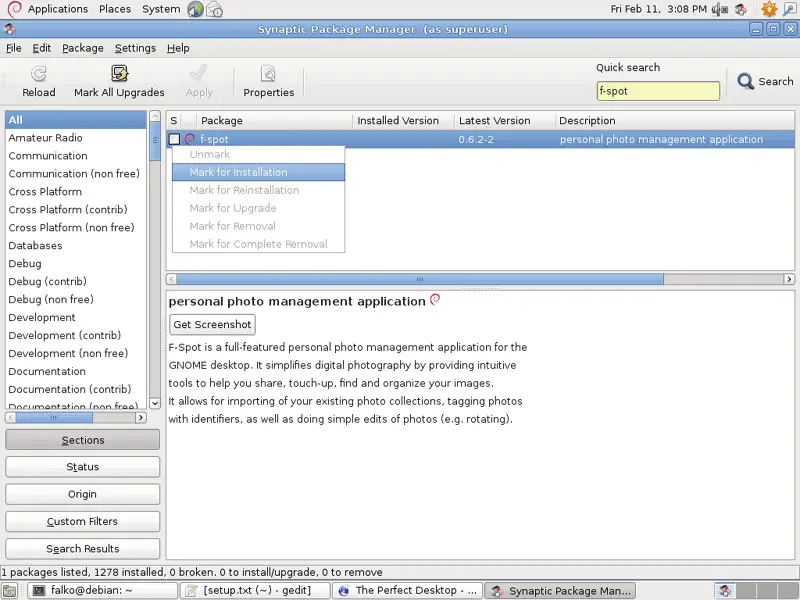Sort by the Package column header

[274, 120]
